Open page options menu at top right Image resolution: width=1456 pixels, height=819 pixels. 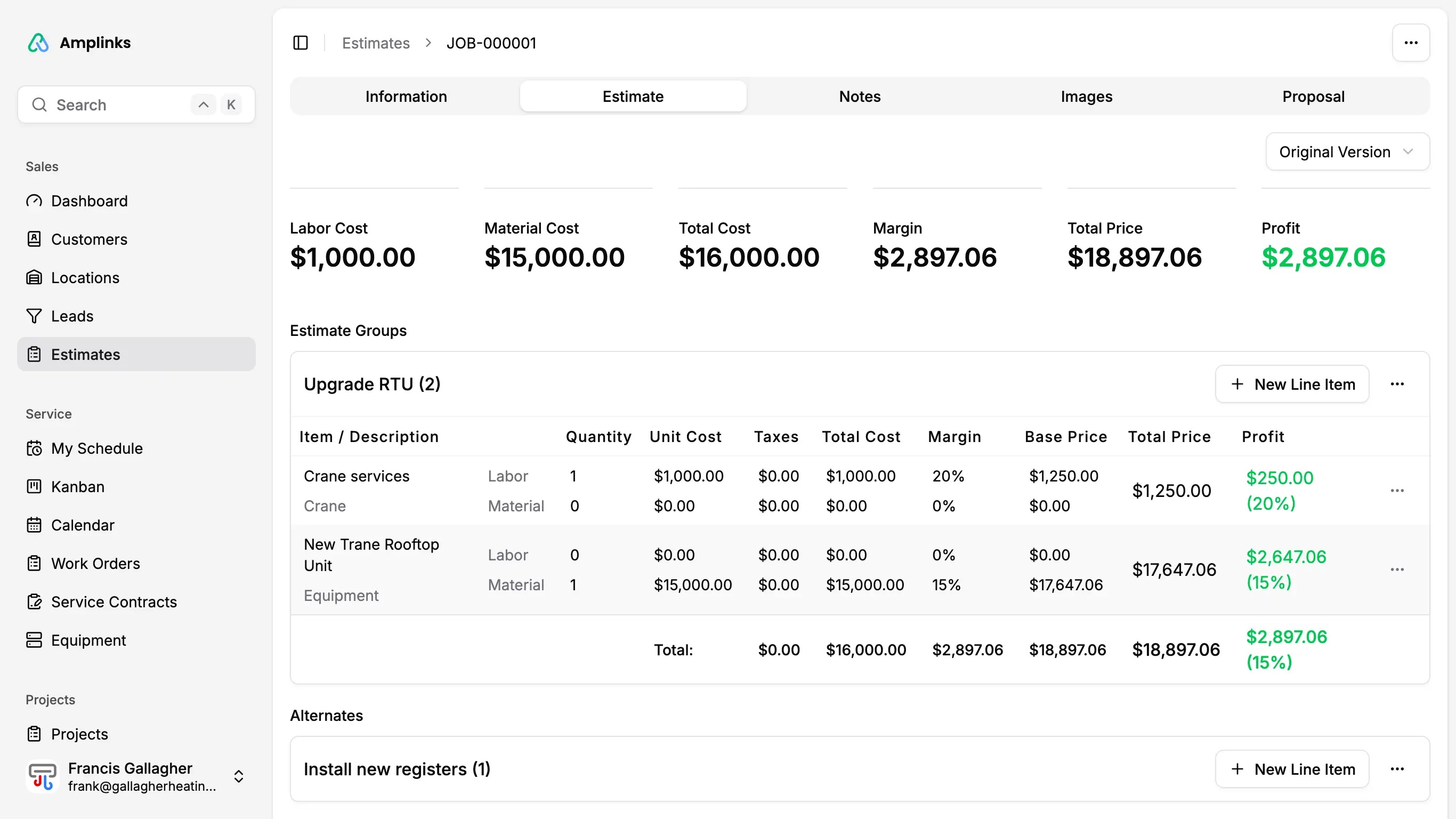click(1410, 43)
